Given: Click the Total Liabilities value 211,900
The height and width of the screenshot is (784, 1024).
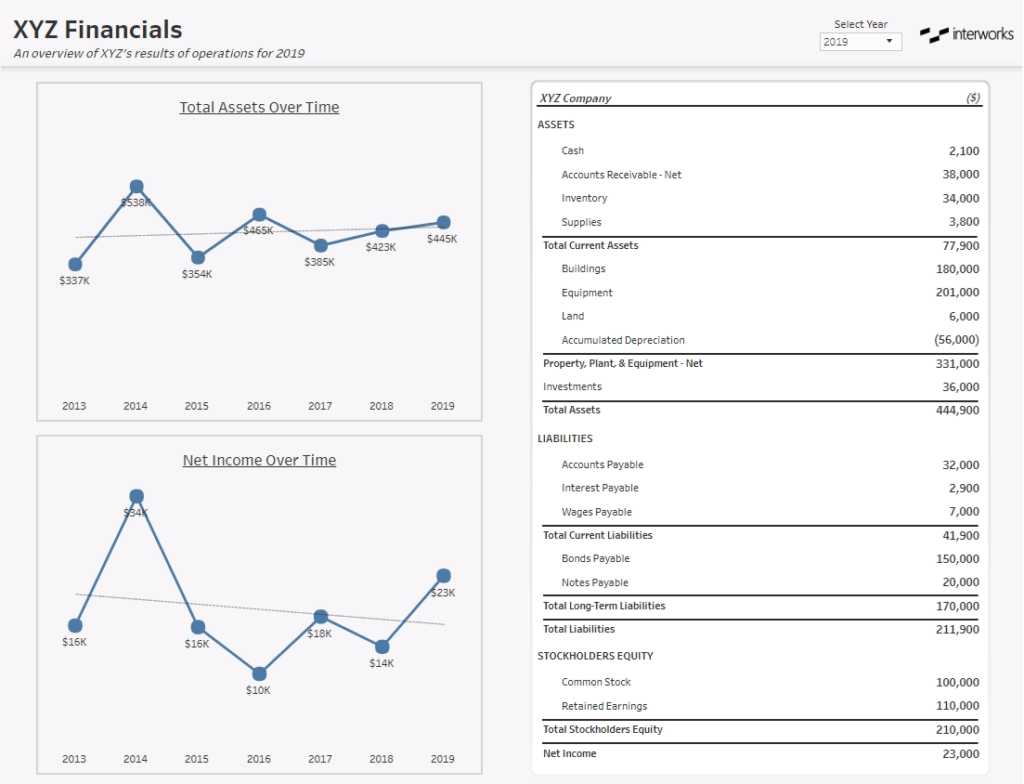Looking at the screenshot, I should coord(957,629).
